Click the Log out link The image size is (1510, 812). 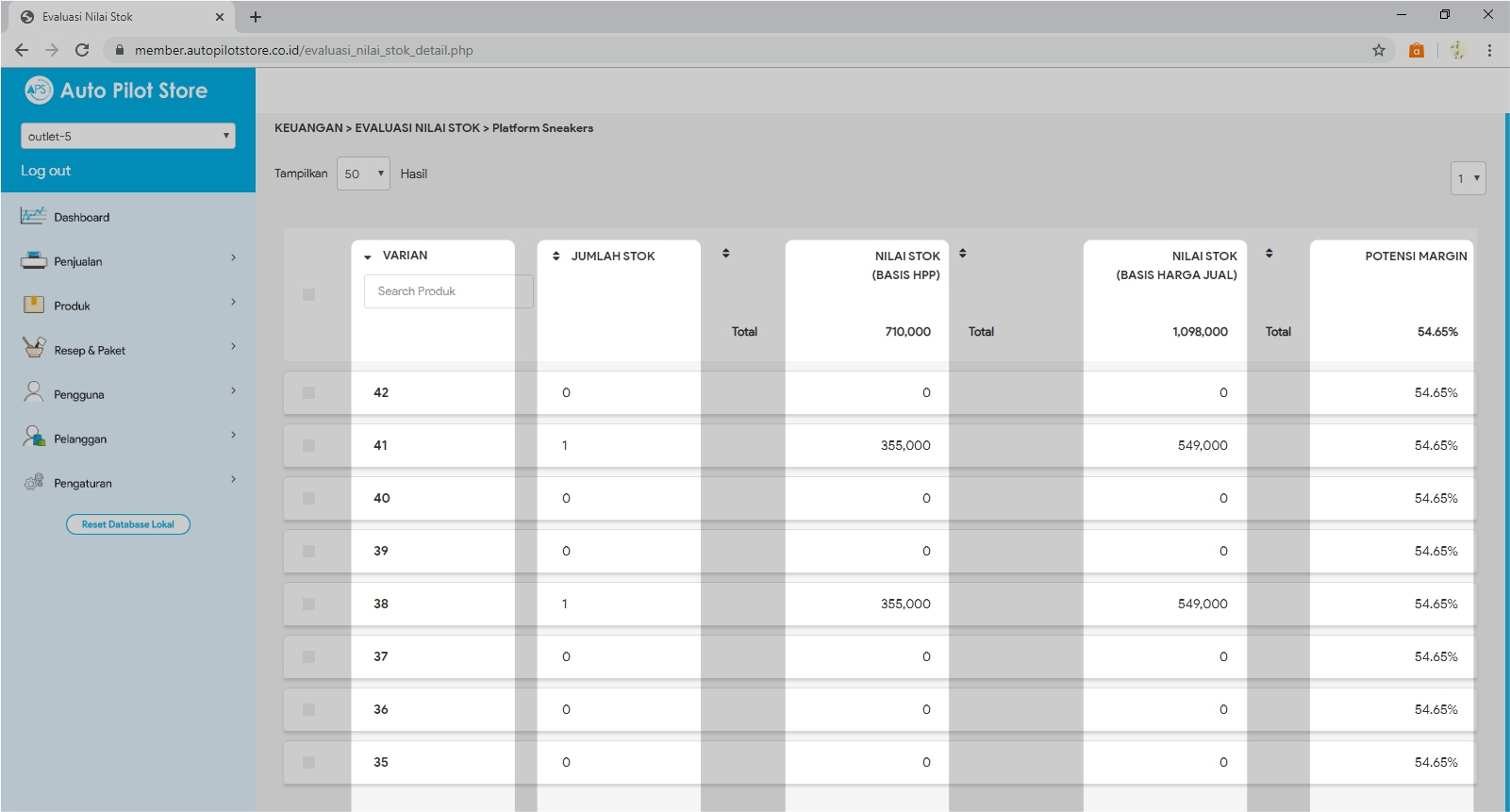coord(45,171)
